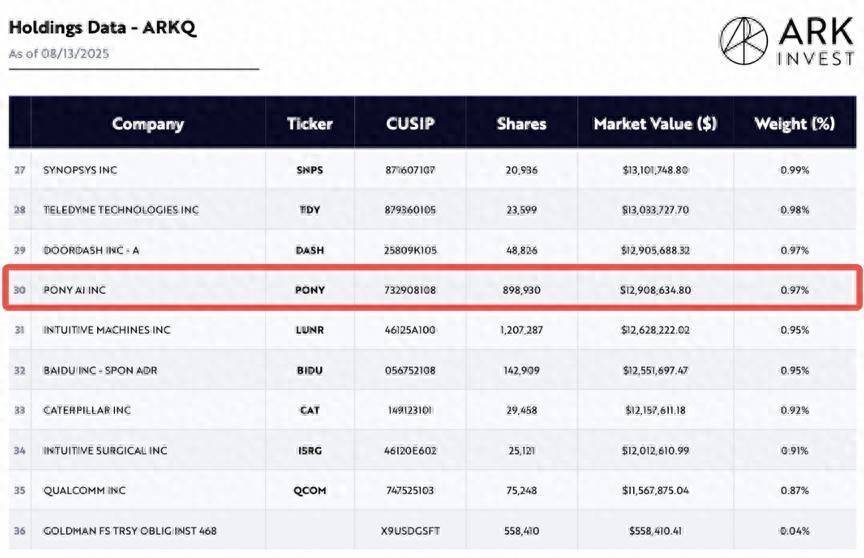Click row number 27
Viewport: 864px width, 558px height.
point(20,170)
